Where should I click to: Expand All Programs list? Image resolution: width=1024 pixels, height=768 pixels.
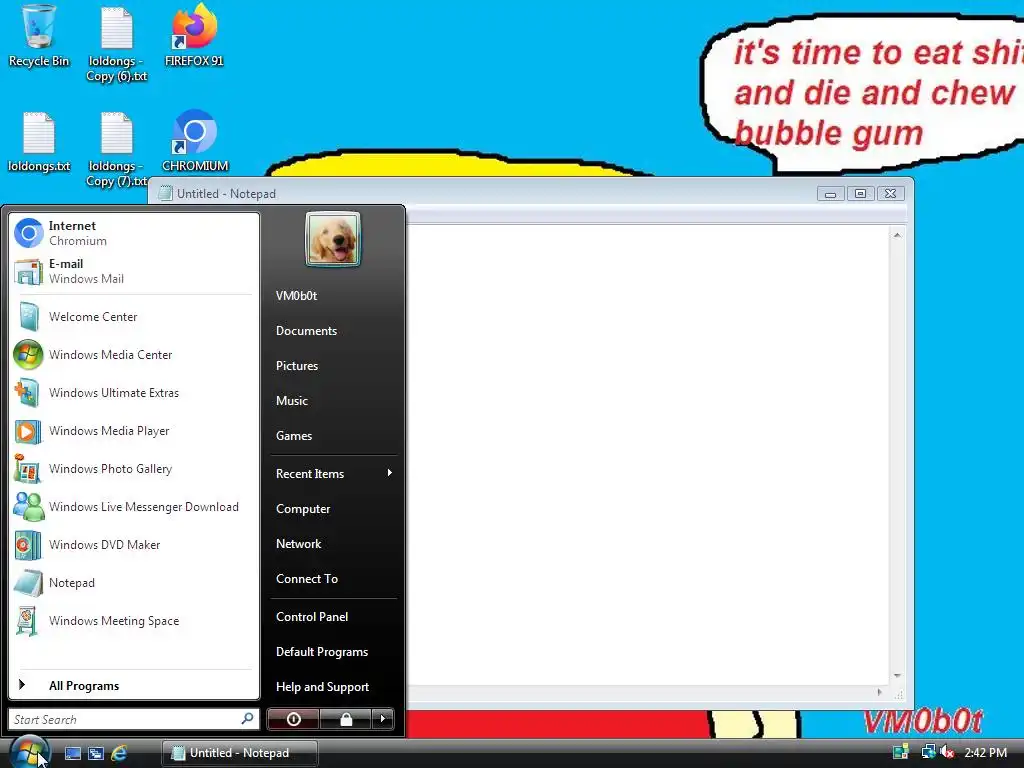pos(133,685)
